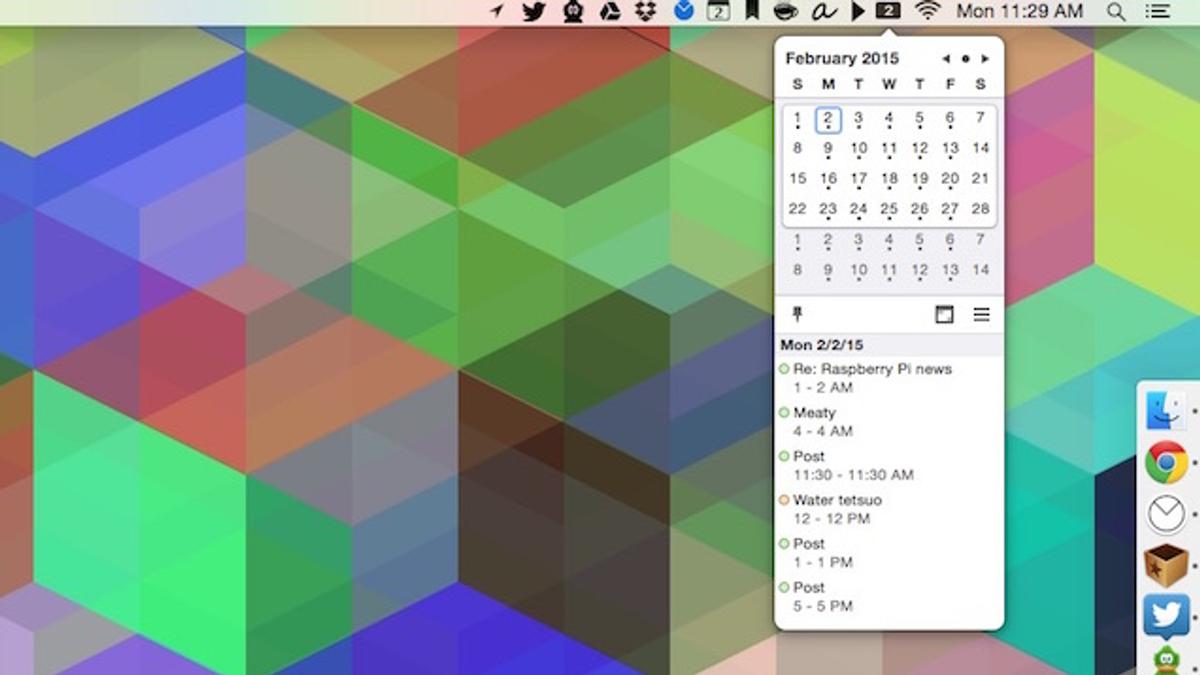Open the 'Water tetsuo' event
This screenshot has height=675, width=1200.
pyautogui.click(x=837, y=500)
